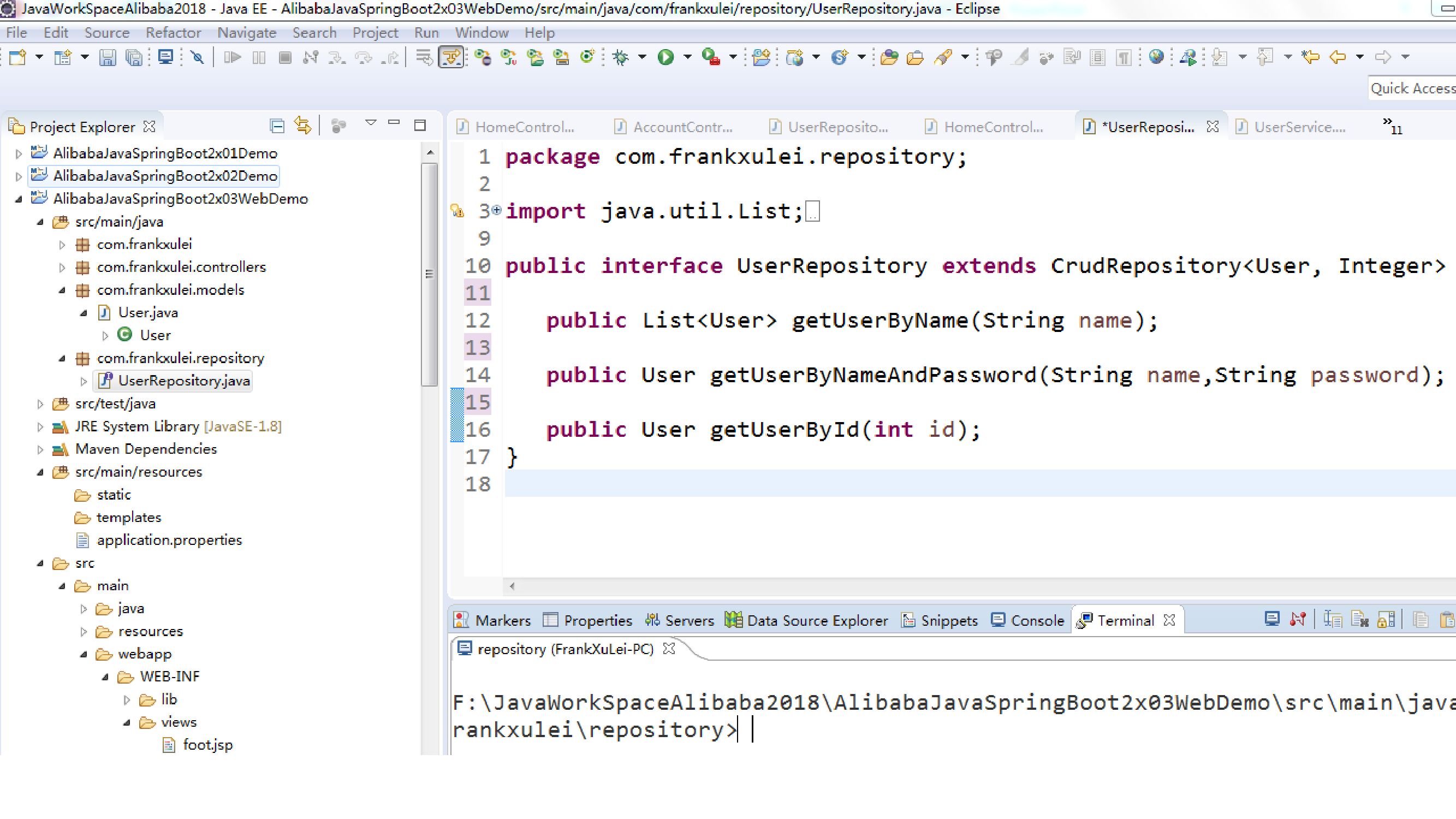Click the Quick Access search field
This screenshot has width=1456, height=819.
coord(1412,89)
